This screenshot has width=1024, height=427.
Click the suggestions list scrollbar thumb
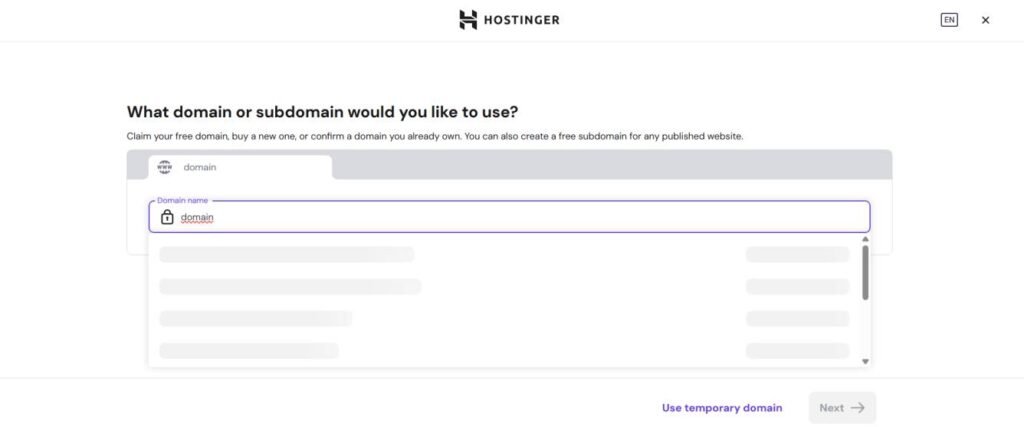click(x=865, y=272)
